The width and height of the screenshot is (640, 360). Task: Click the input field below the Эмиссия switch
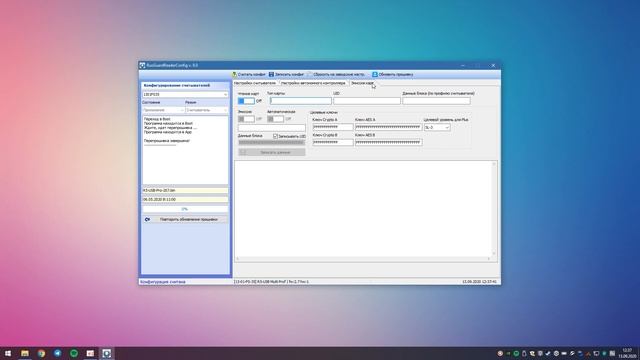(271, 128)
